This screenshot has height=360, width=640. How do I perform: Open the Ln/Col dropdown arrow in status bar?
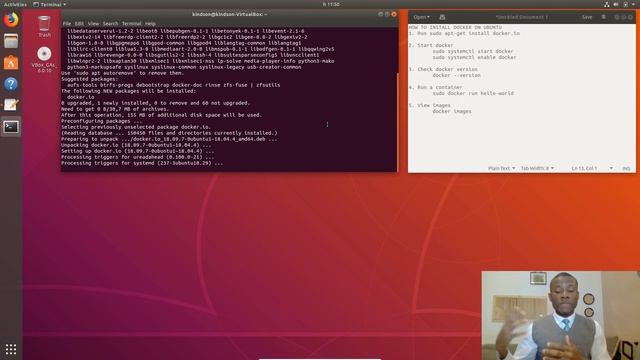(x=611, y=168)
